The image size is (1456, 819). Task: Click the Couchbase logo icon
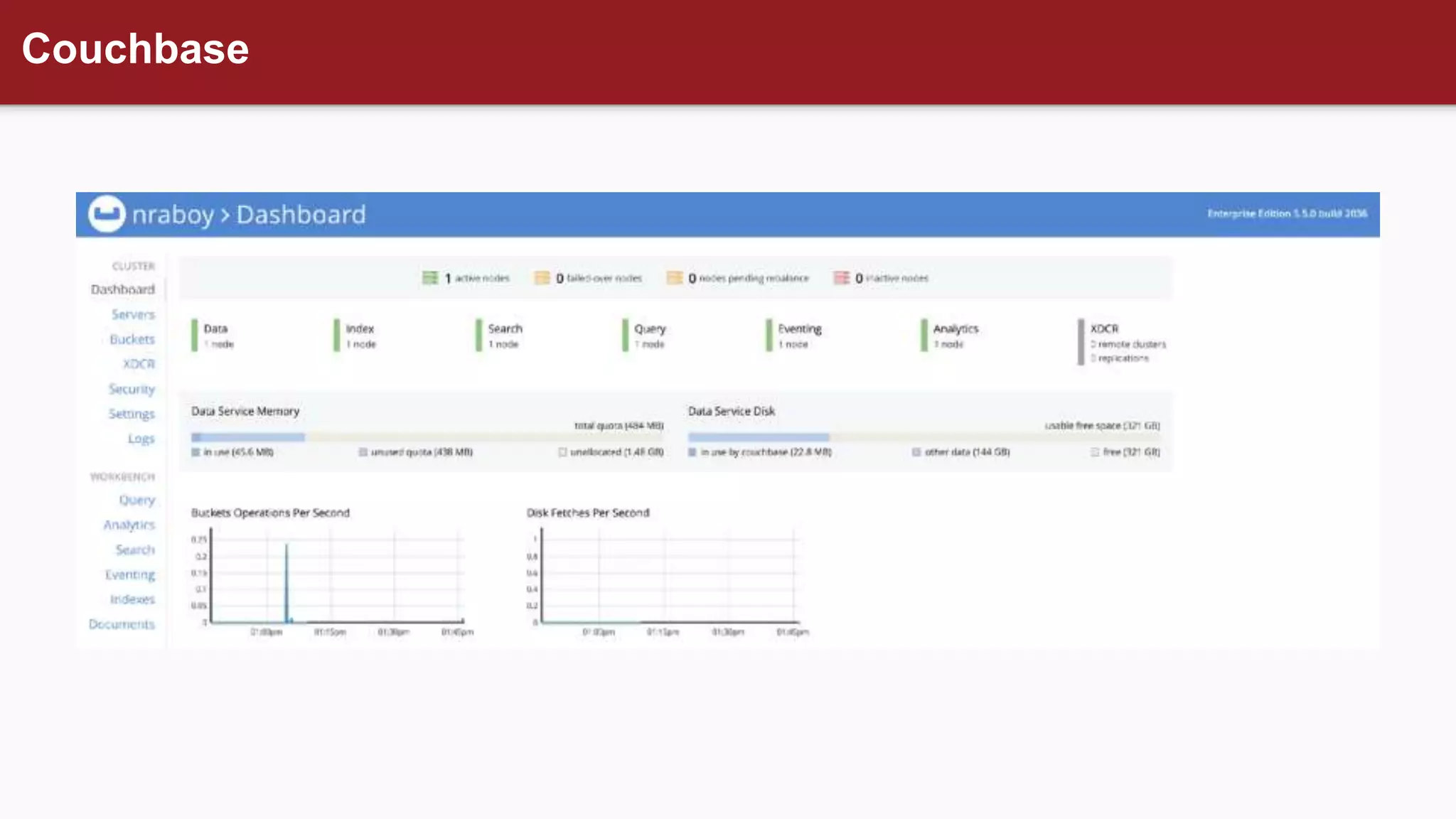coord(107,214)
